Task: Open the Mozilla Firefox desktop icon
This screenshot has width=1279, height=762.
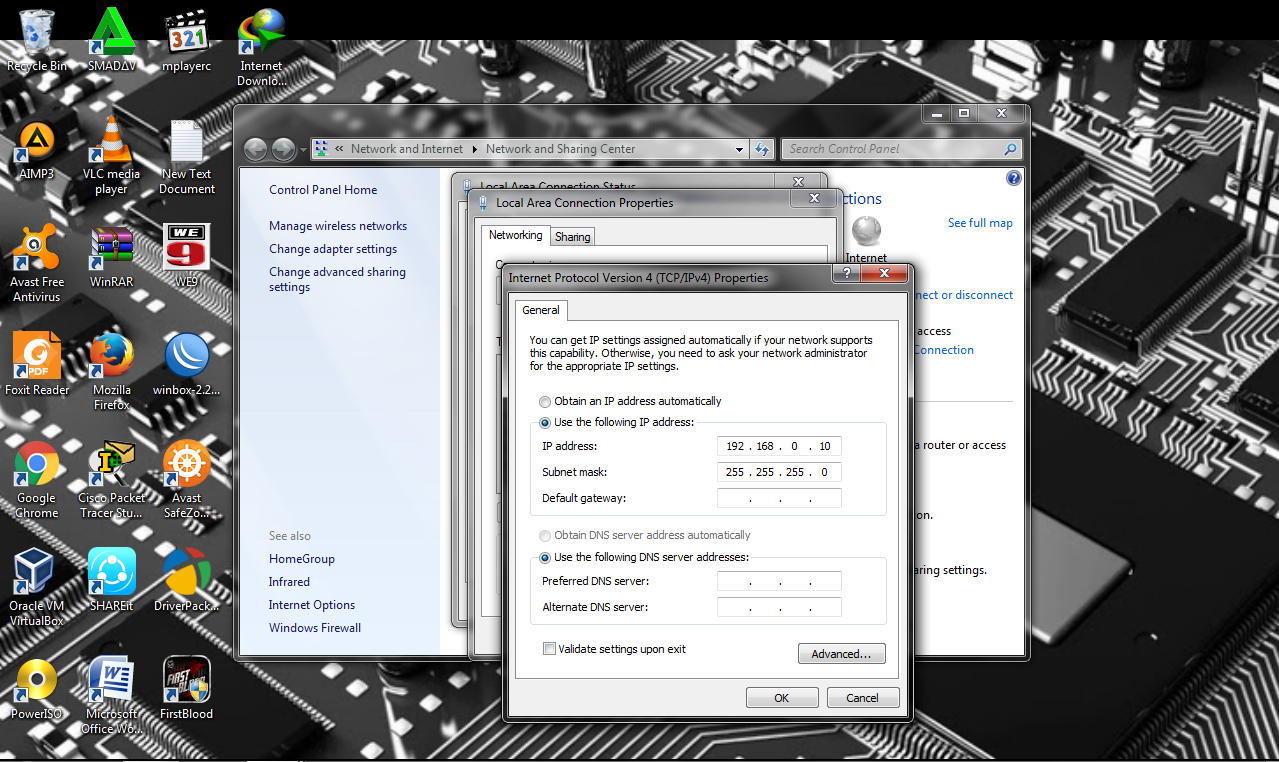Action: (x=112, y=372)
